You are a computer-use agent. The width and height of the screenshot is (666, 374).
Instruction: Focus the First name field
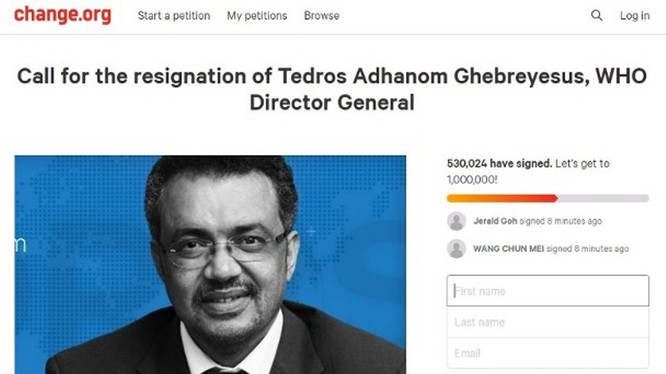(x=548, y=291)
